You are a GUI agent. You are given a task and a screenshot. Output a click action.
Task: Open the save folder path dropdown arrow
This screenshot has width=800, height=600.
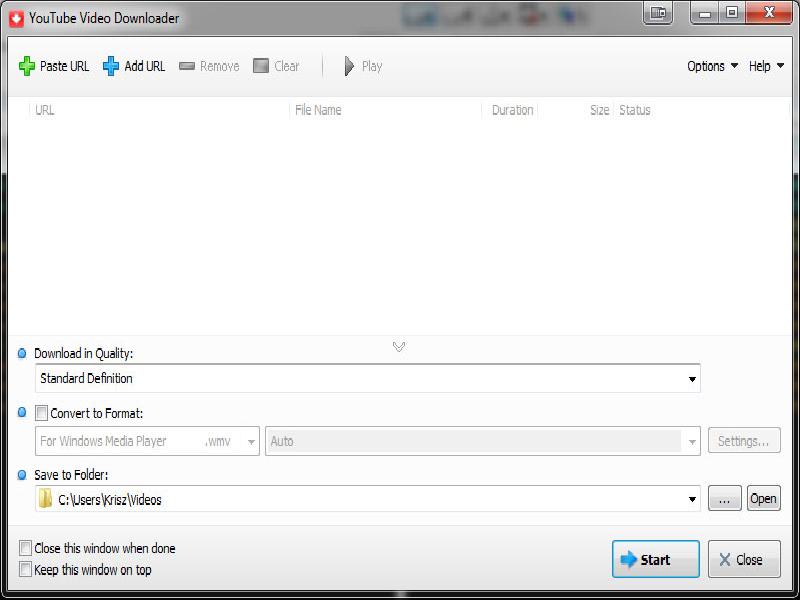coord(692,499)
